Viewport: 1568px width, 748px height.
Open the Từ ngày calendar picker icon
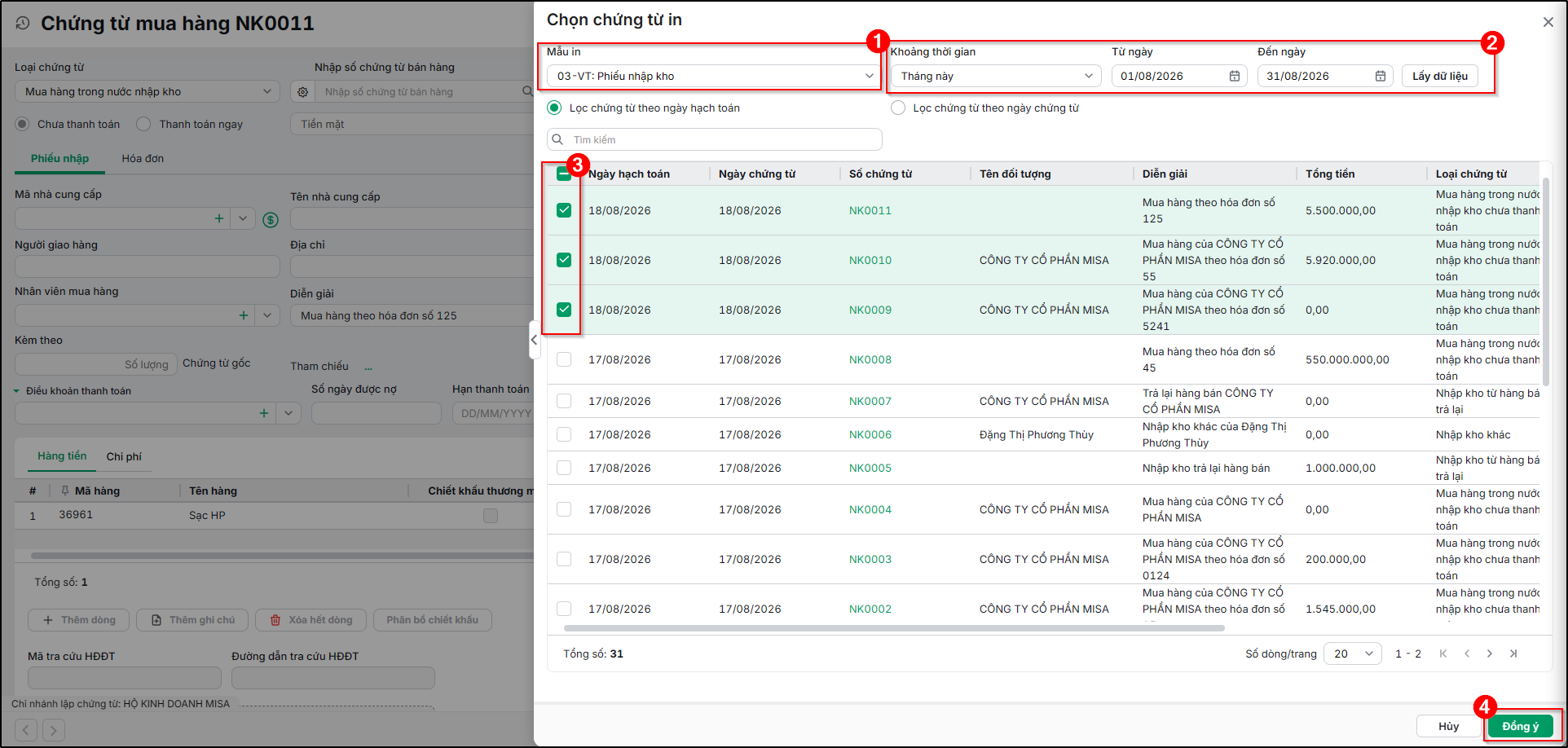[1234, 76]
